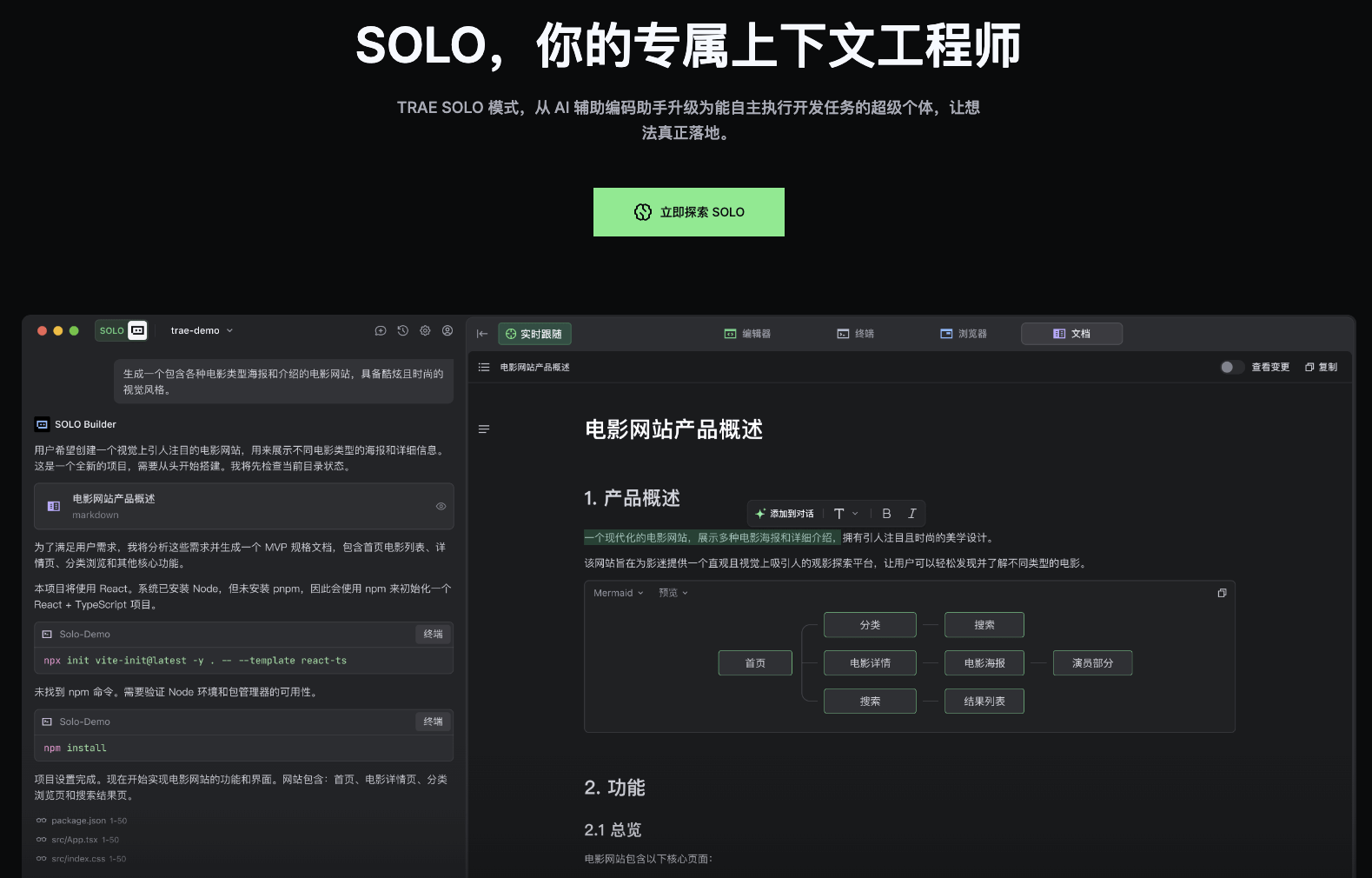Screen dimensions: 1372x878
Task: Click the 演员部分 diagram node
Action: (x=1092, y=663)
